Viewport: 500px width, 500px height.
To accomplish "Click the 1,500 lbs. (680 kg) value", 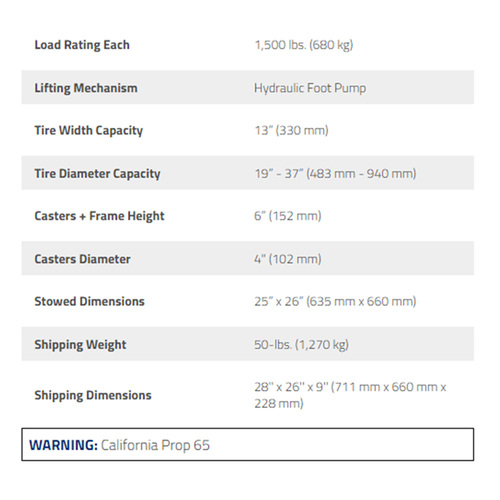I will coord(304,45).
